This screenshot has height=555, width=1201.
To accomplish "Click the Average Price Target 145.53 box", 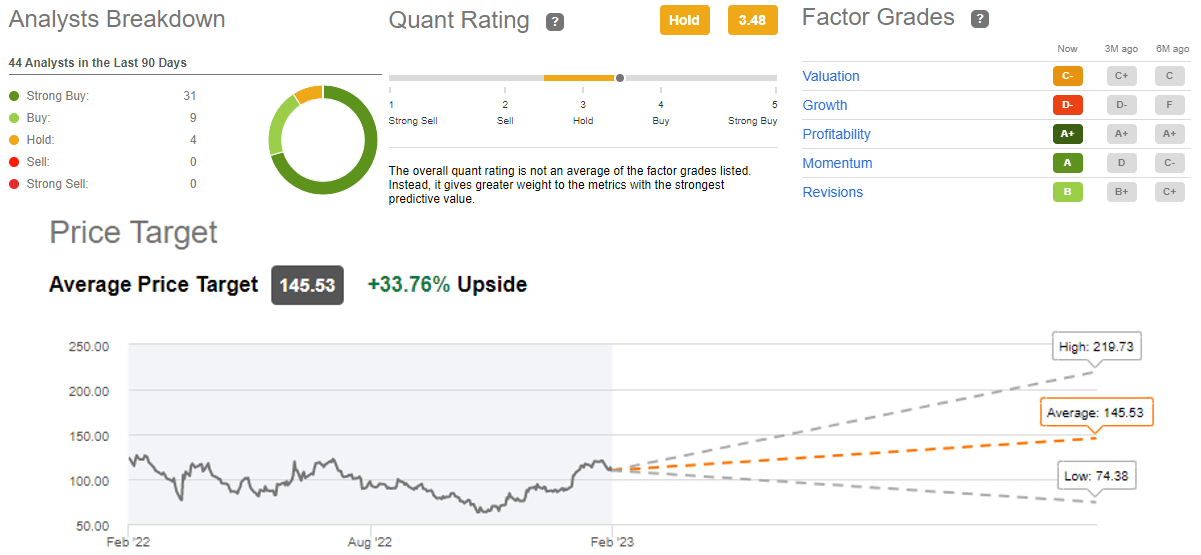I will pos(307,285).
